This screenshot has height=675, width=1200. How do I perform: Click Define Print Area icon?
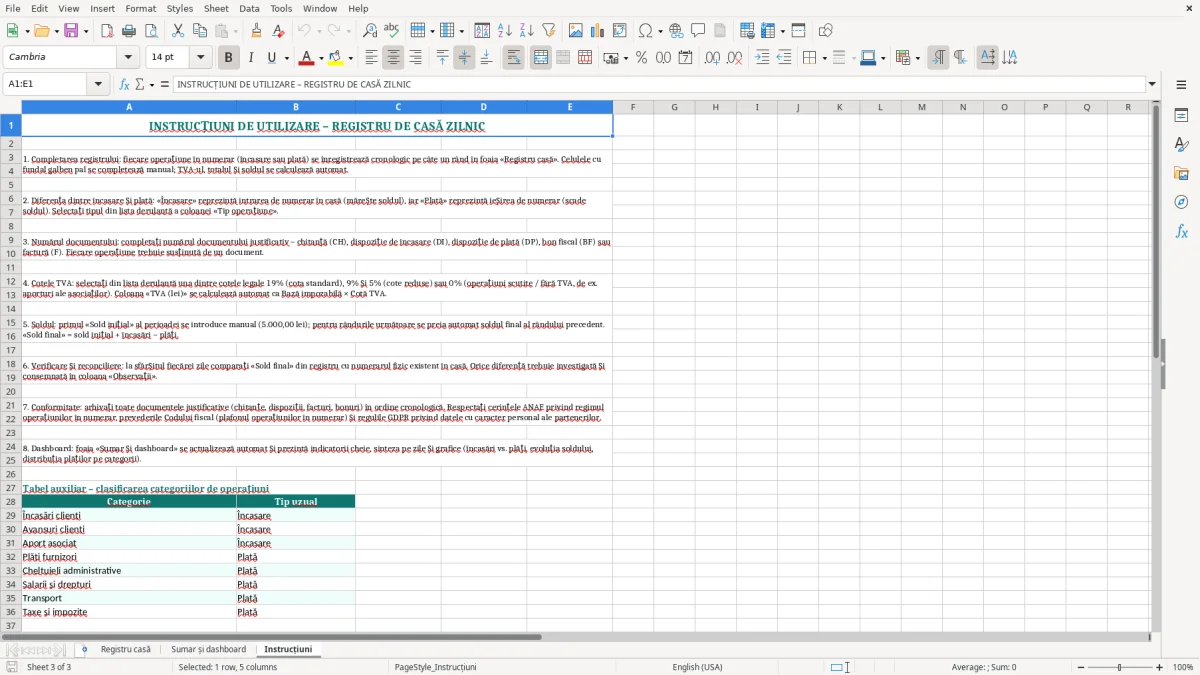tap(748, 31)
